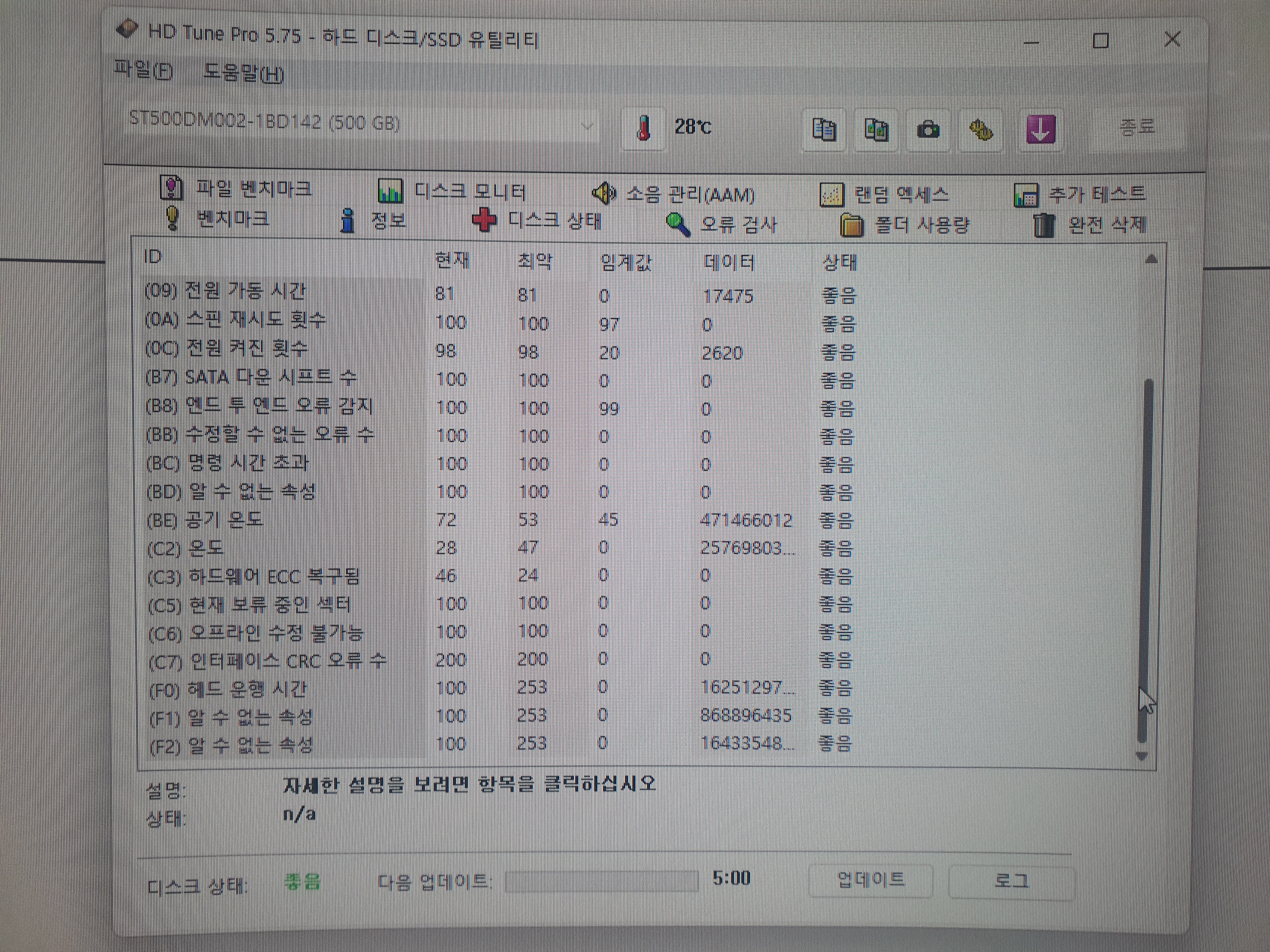Click the 임계값 column header
This screenshot has height=952, width=1270.
click(x=626, y=263)
